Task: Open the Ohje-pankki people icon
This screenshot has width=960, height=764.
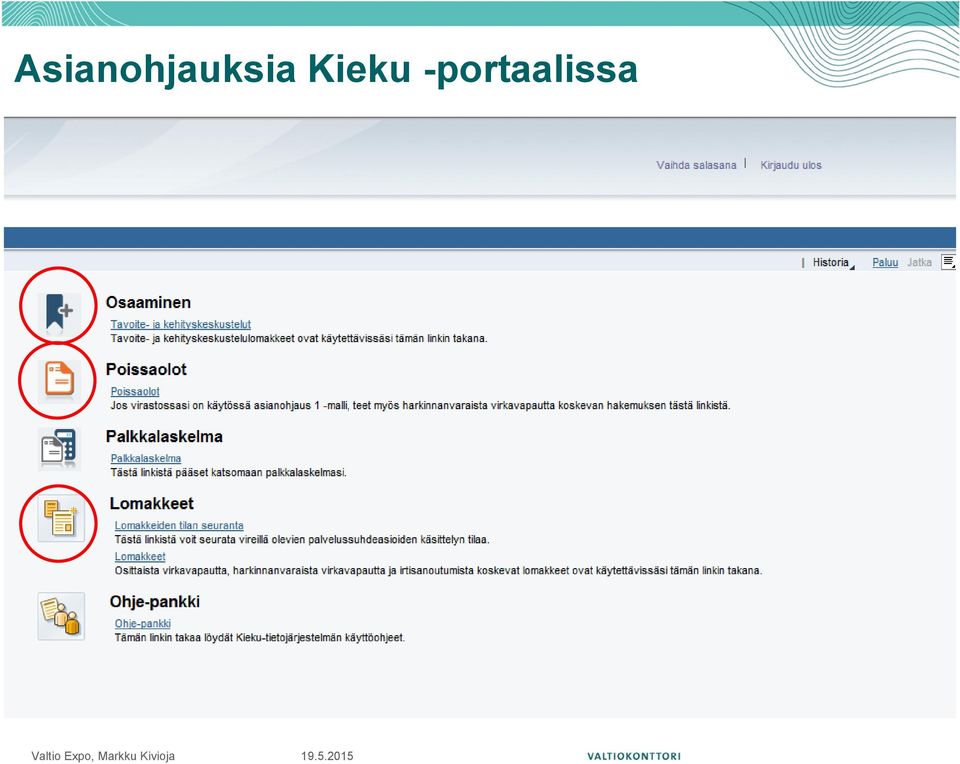Action: [61, 616]
